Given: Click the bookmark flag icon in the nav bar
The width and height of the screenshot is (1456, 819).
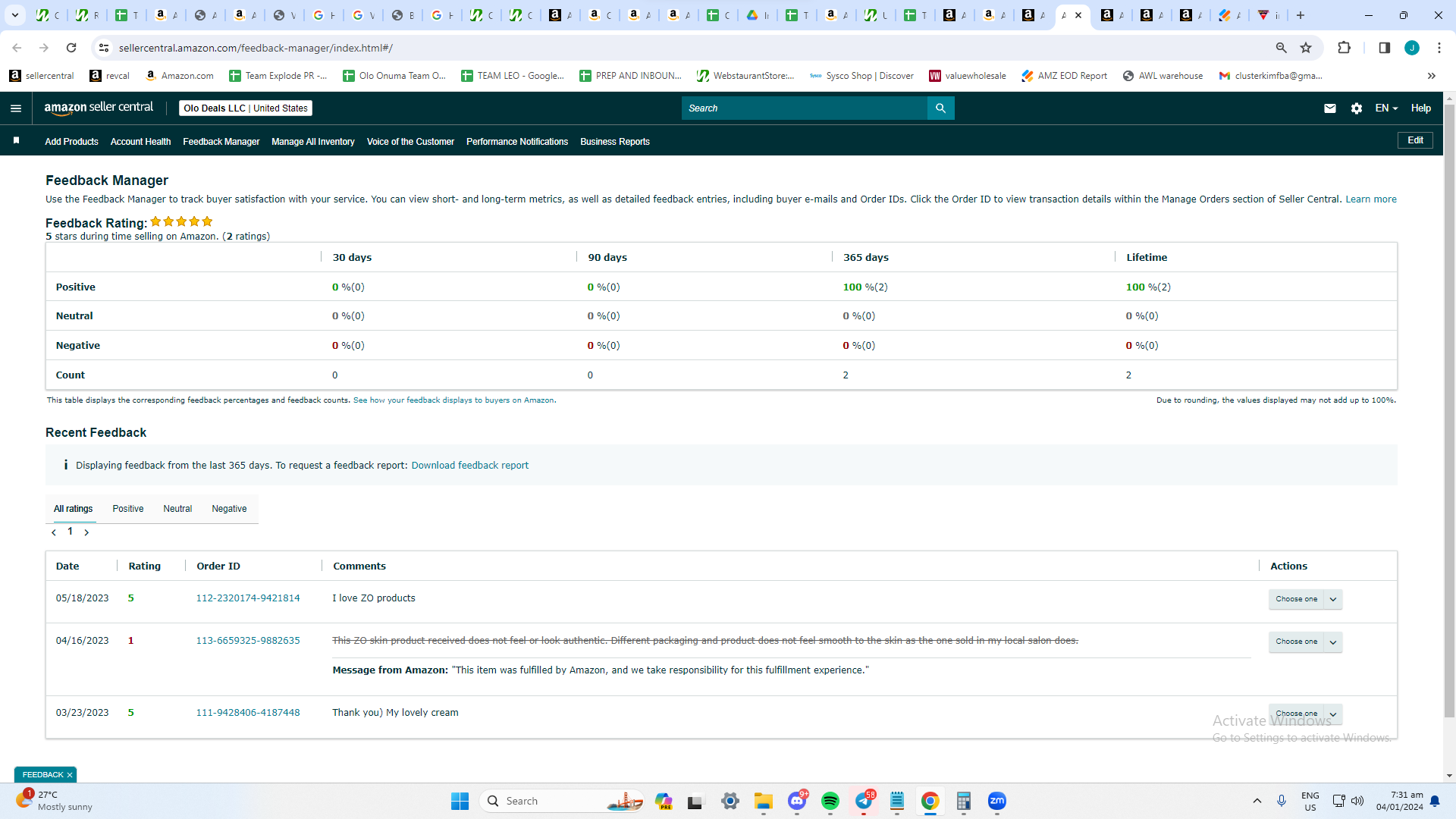Looking at the screenshot, I should click(x=16, y=141).
